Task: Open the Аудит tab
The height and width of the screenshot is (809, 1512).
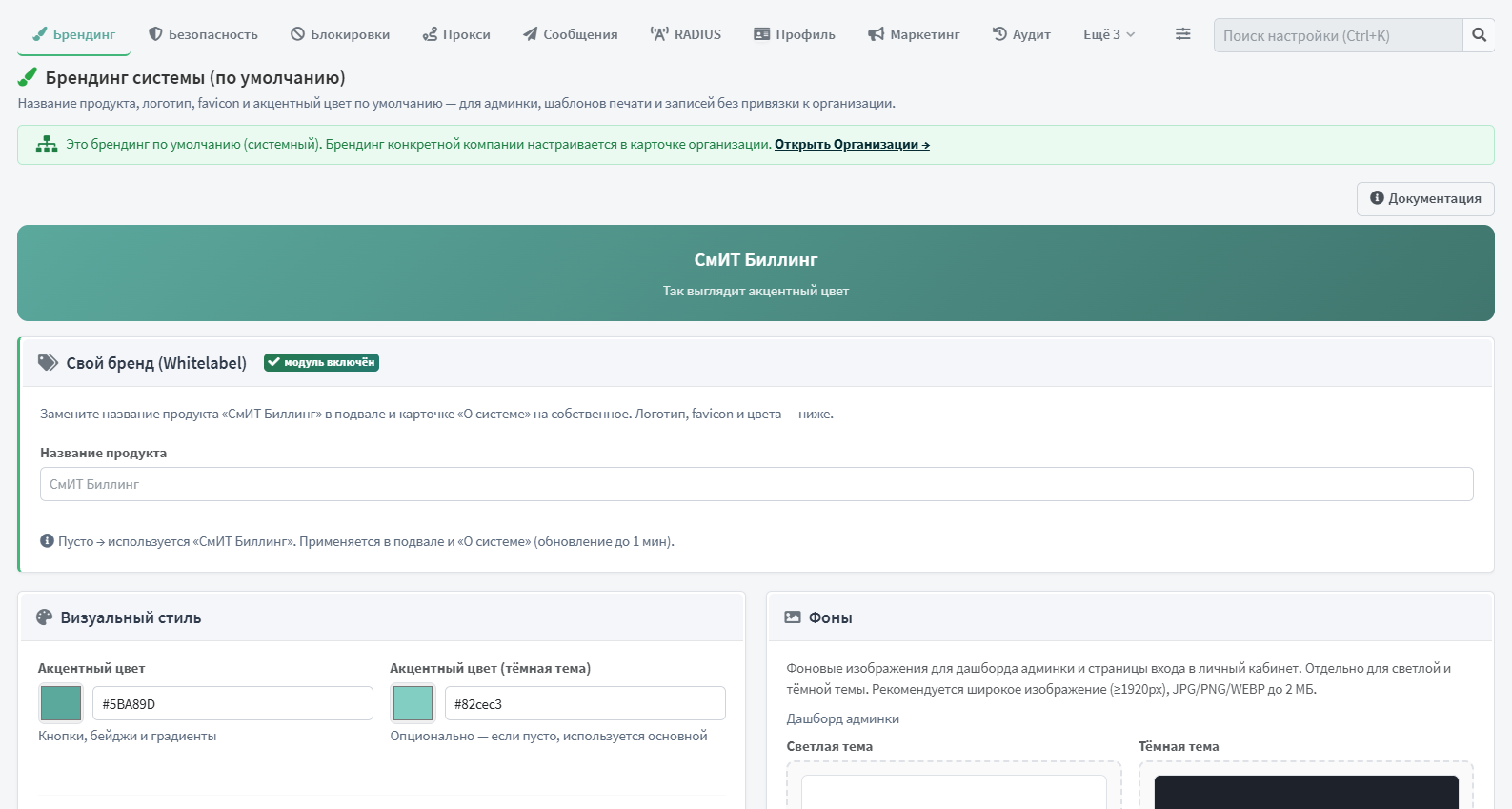Action: [x=1021, y=34]
